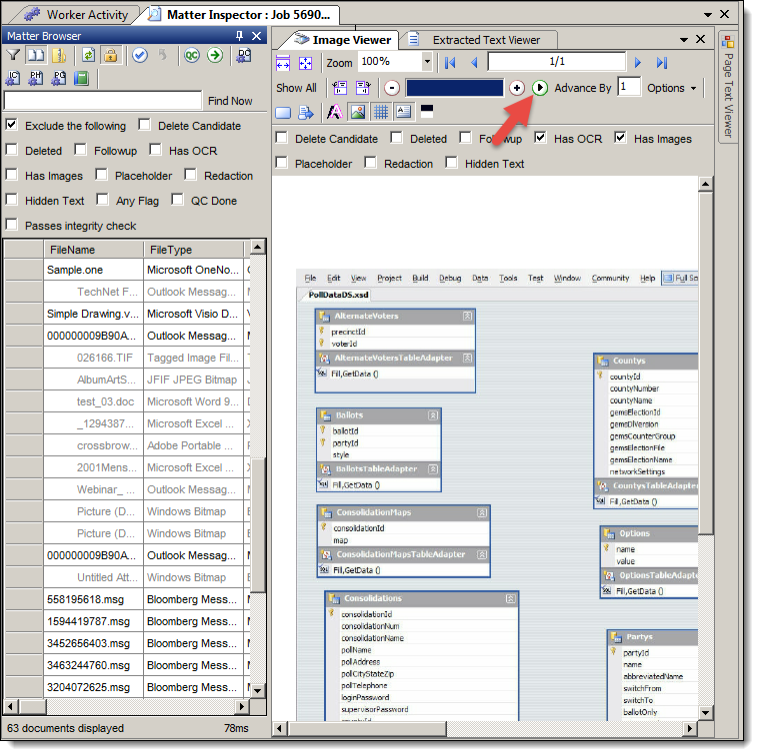Click the fit-to-width icon in Image Viewer
759x756 pixels.
tap(283, 63)
